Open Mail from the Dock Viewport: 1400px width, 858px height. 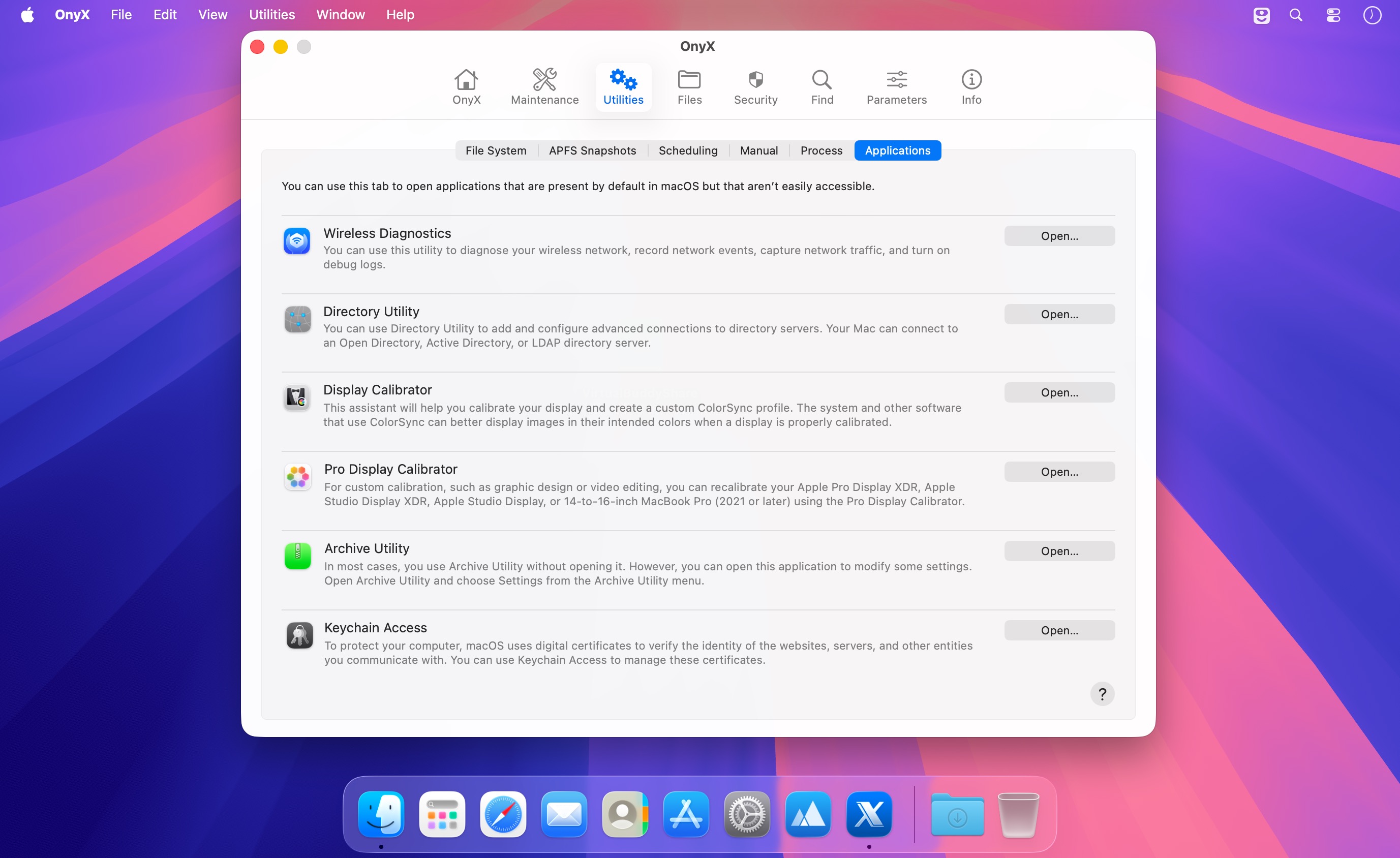[564, 814]
